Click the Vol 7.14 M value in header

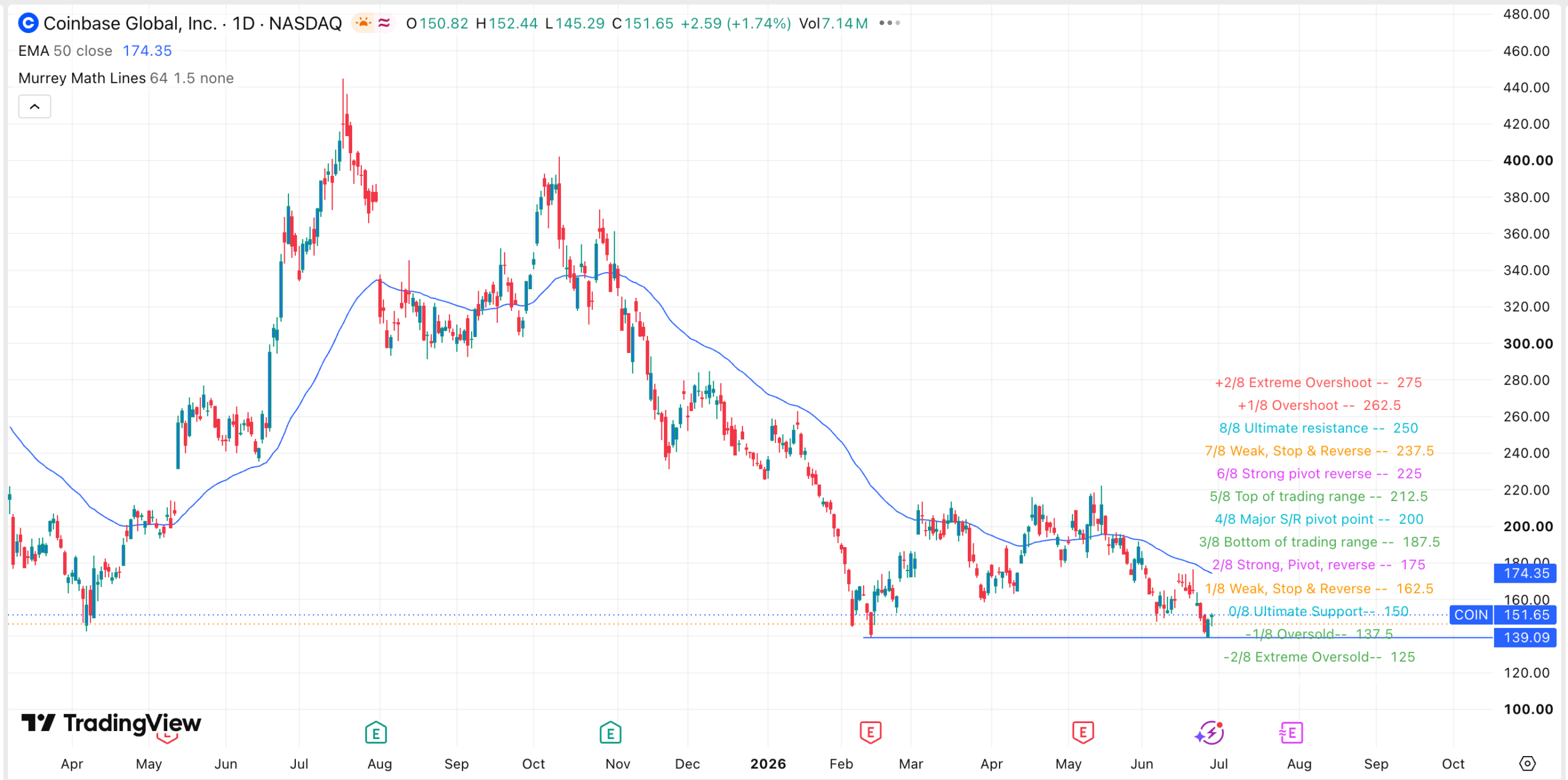833,23
